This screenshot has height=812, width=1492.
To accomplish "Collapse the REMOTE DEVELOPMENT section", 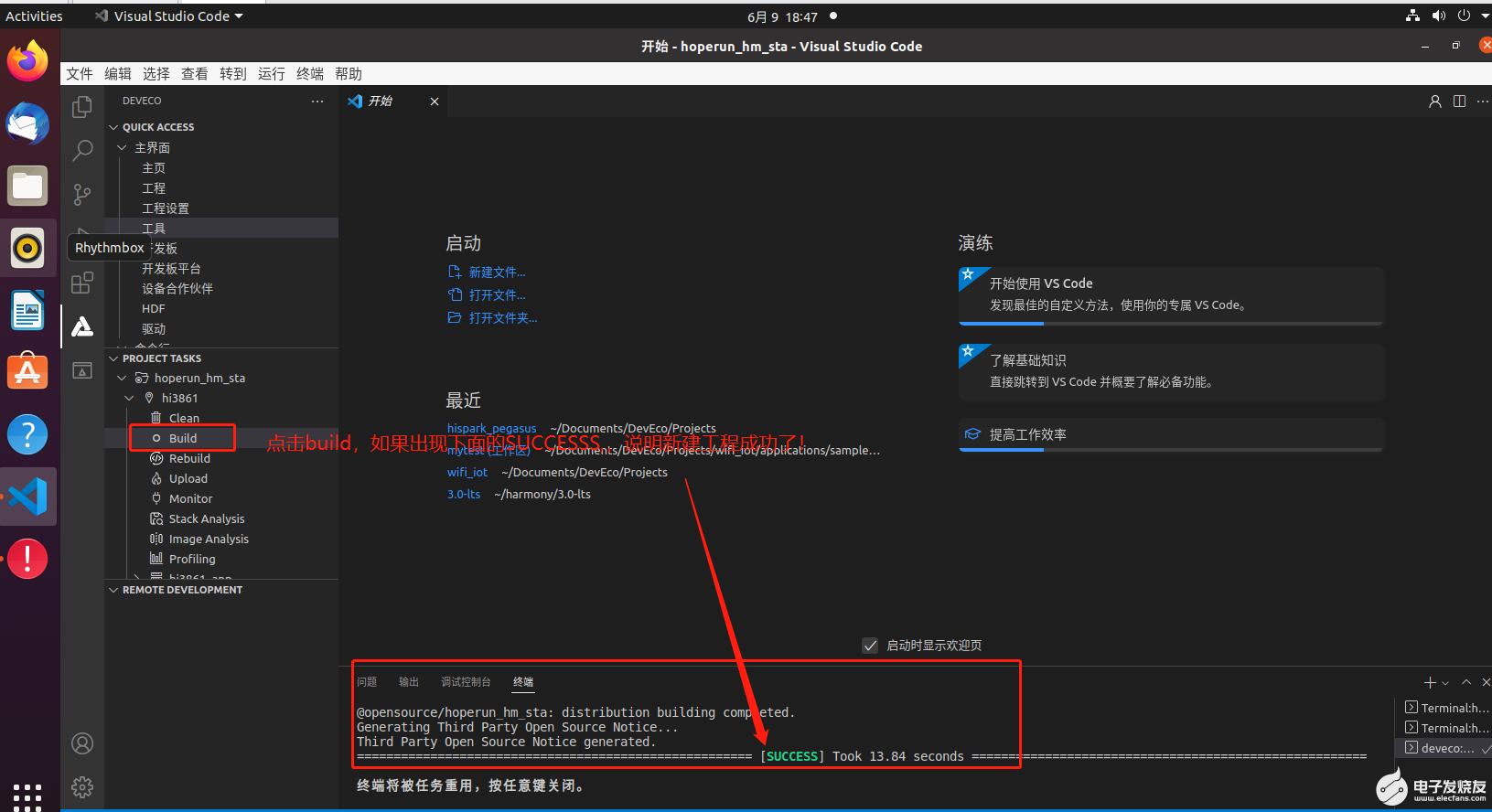I will point(114,590).
